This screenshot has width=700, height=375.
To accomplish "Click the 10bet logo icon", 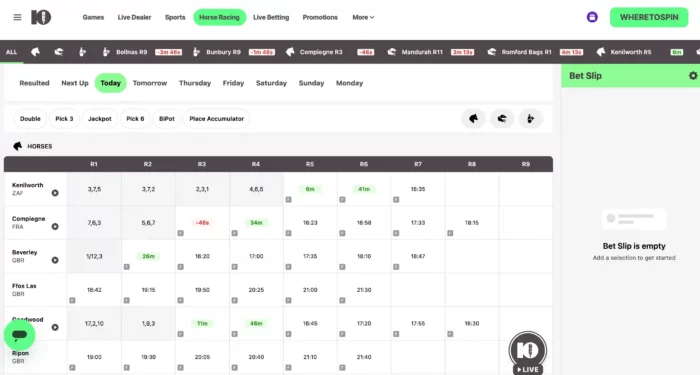I will [x=41, y=17].
